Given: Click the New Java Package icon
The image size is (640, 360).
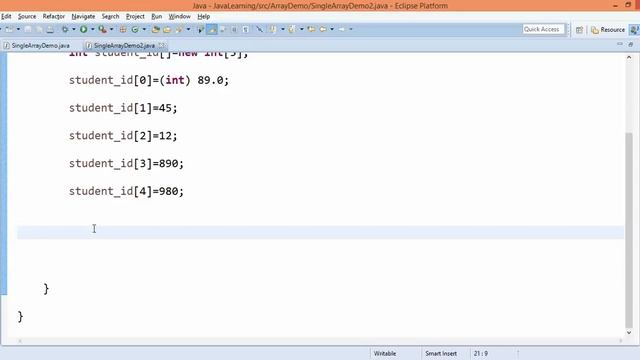Looking at the screenshot, I should tap(123, 29).
